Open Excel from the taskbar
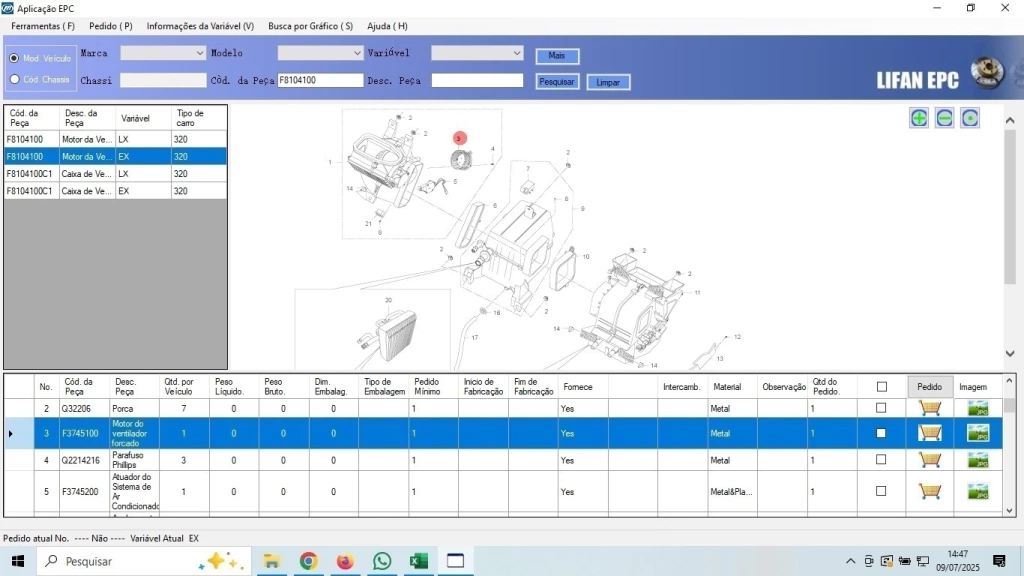Viewport: 1024px width, 576px height. tap(419, 561)
